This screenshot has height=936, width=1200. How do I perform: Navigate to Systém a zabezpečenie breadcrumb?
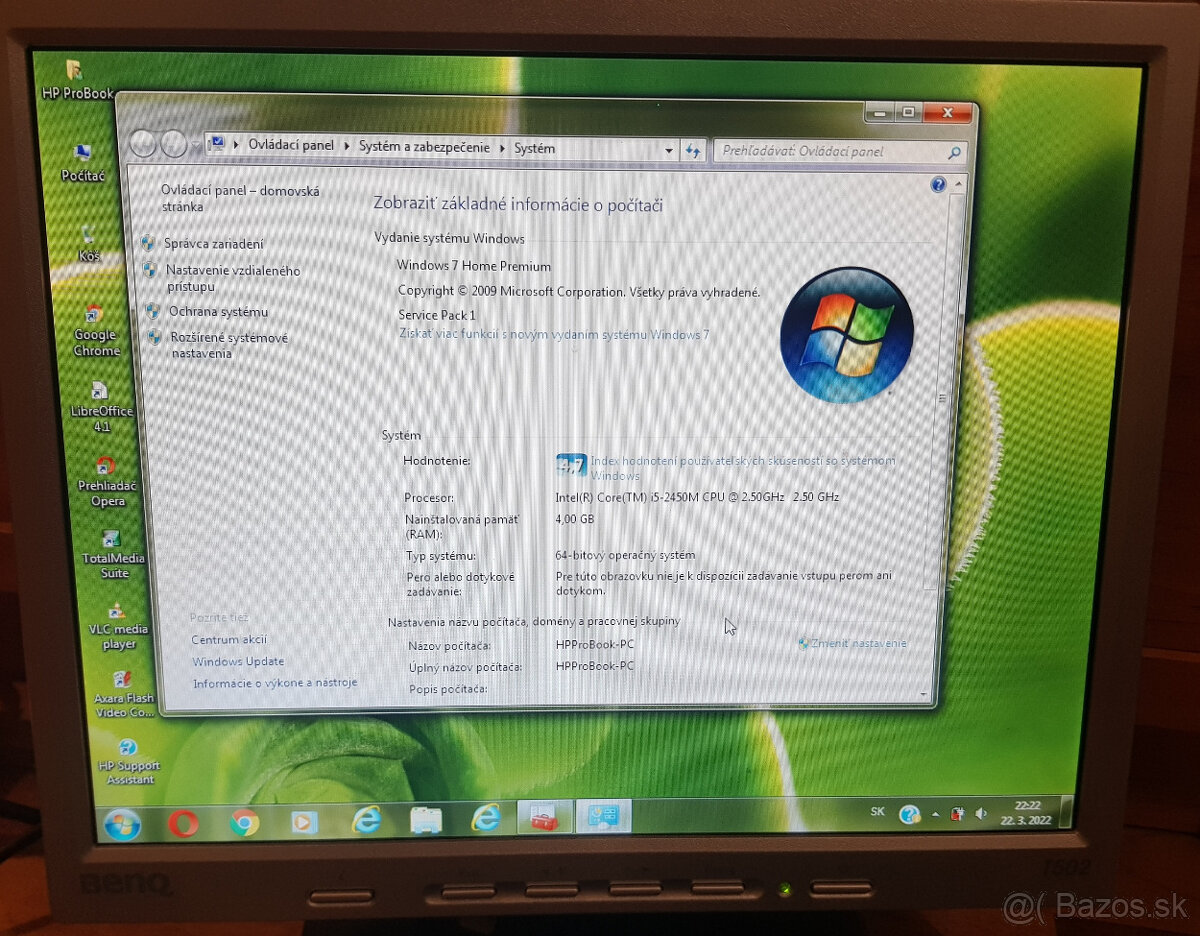pyautogui.click(x=424, y=147)
